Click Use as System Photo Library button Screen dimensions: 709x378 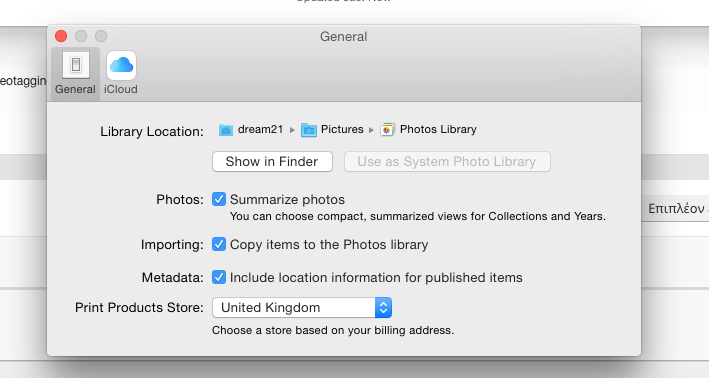[x=447, y=161]
